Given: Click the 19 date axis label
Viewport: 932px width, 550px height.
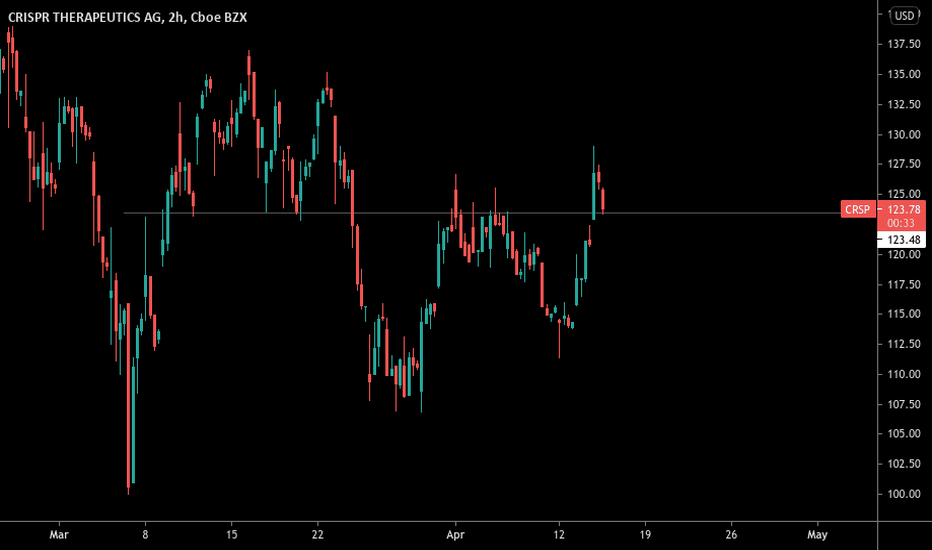Looking at the screenshot, I should [645, 535].
